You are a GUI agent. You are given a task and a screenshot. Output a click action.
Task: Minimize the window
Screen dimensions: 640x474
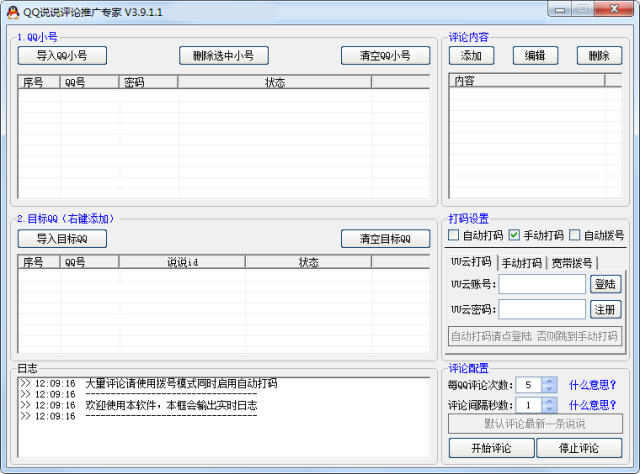(560, 9)
